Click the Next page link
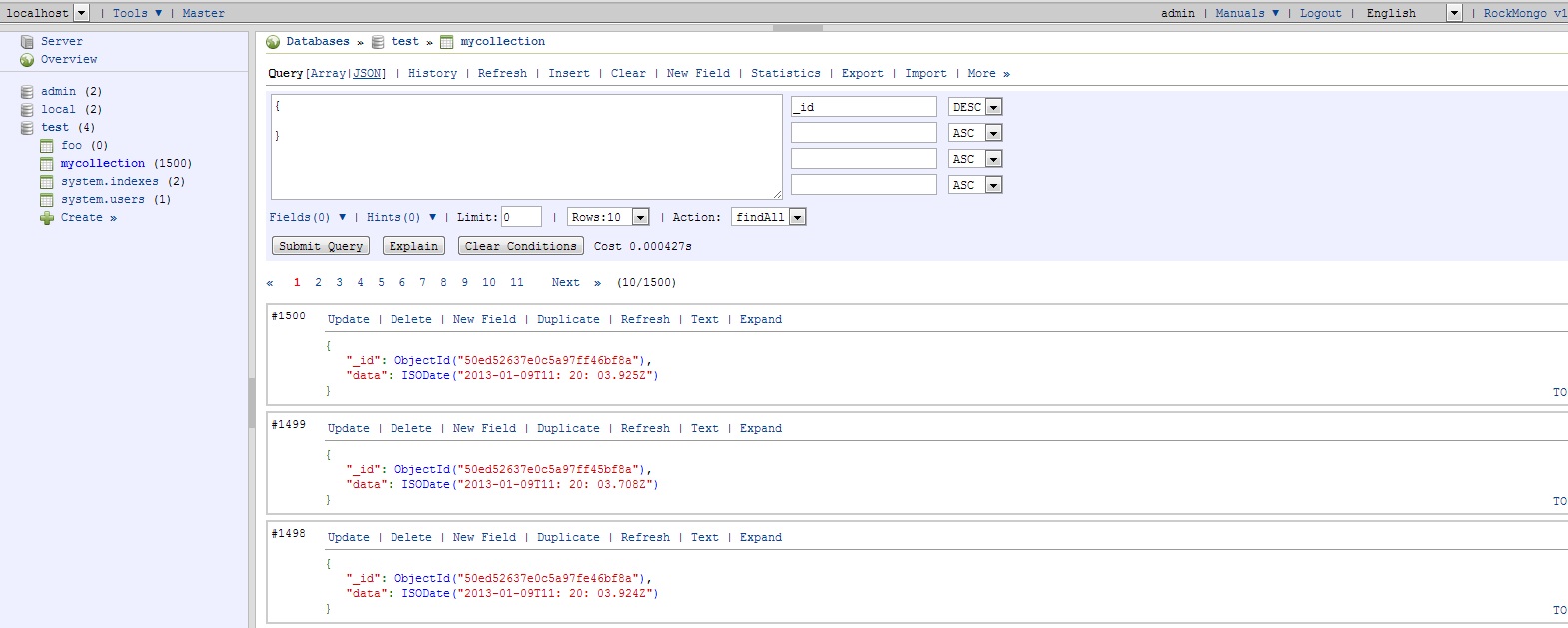The width and height of the screenshot is (1568, 628). (x=565, y=283)
